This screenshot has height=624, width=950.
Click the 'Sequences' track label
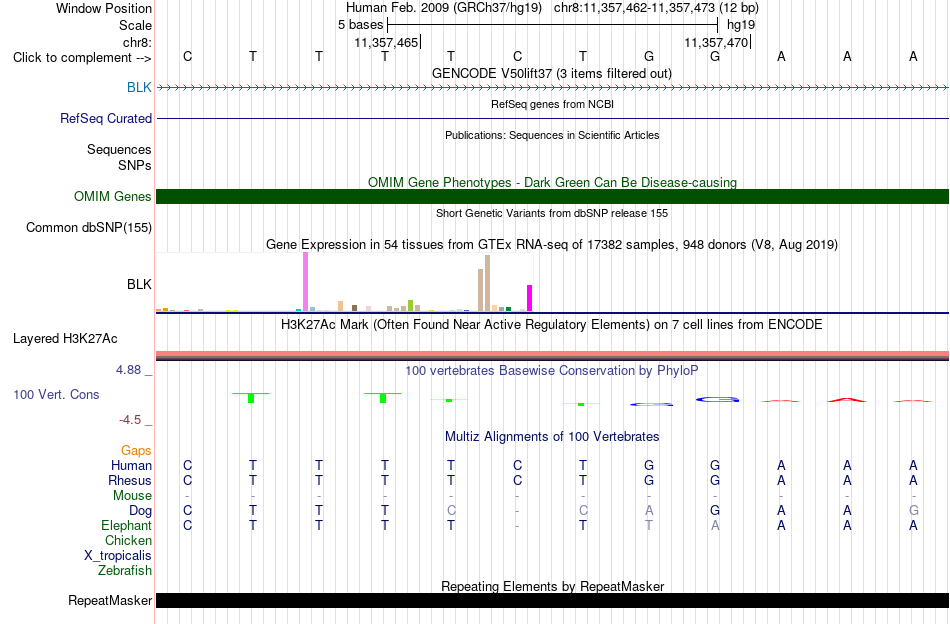click(x=119, y=150)
